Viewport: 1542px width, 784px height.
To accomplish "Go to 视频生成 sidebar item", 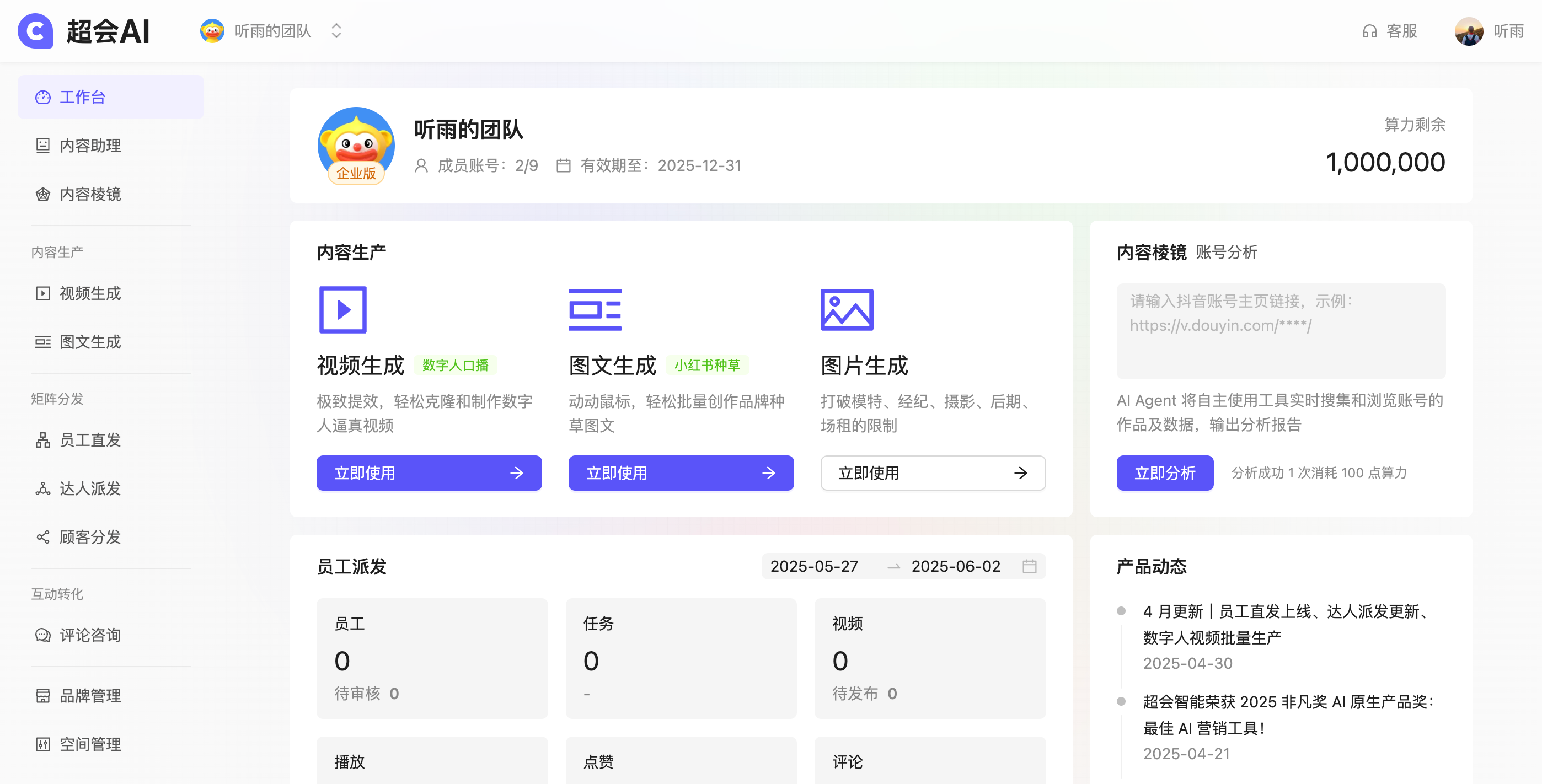I will [111, 293].
